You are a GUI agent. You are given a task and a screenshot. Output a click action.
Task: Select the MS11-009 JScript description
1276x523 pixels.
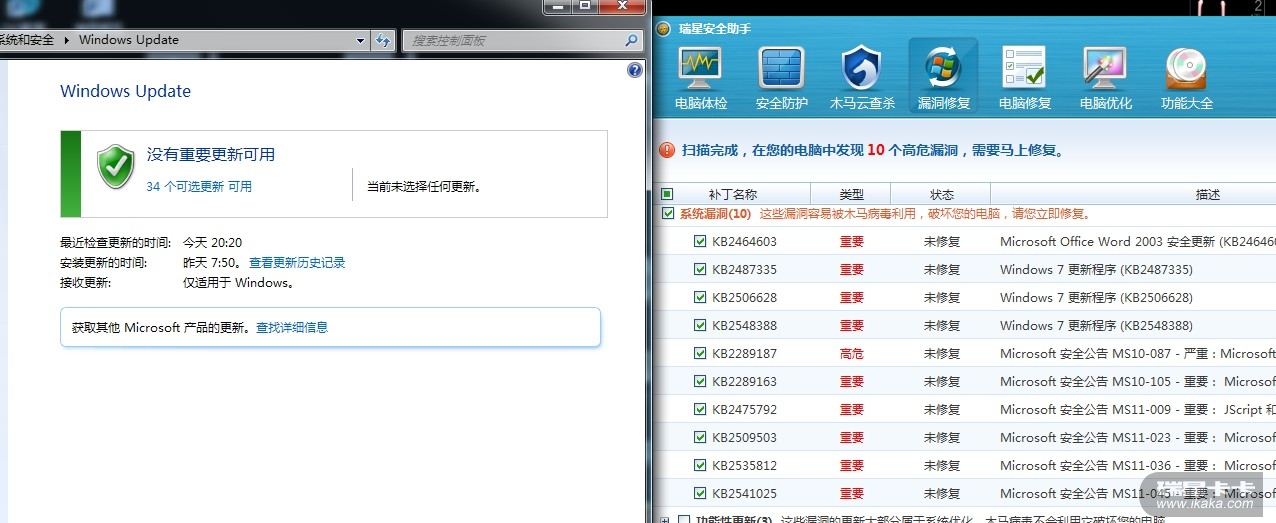(x=1138, y=409)
